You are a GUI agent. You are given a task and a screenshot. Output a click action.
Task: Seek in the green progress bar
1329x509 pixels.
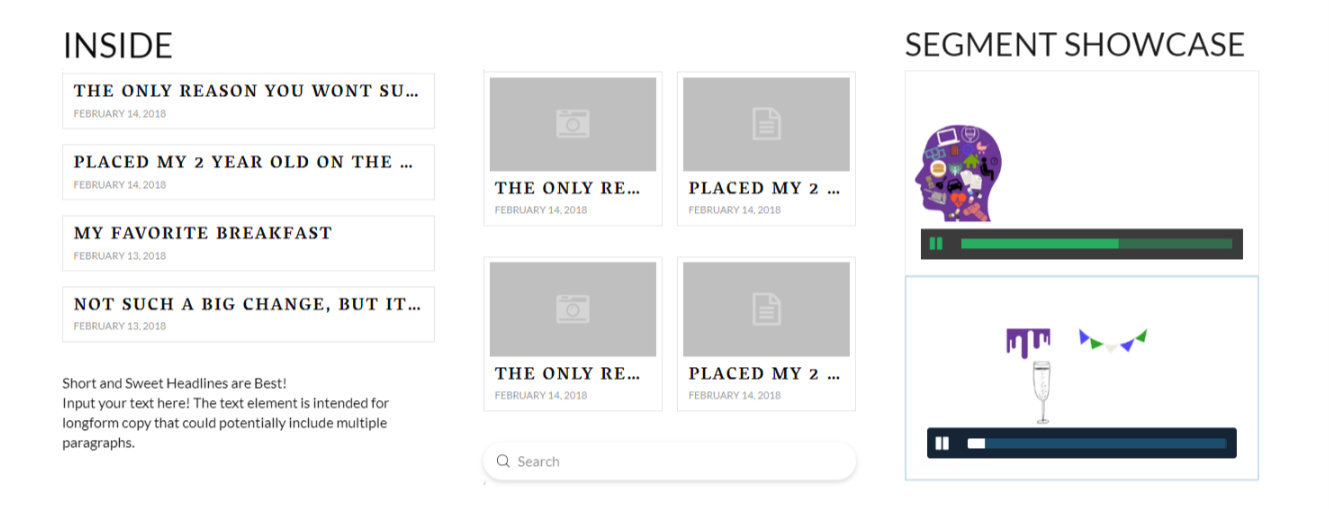[x=1095, y=243]
